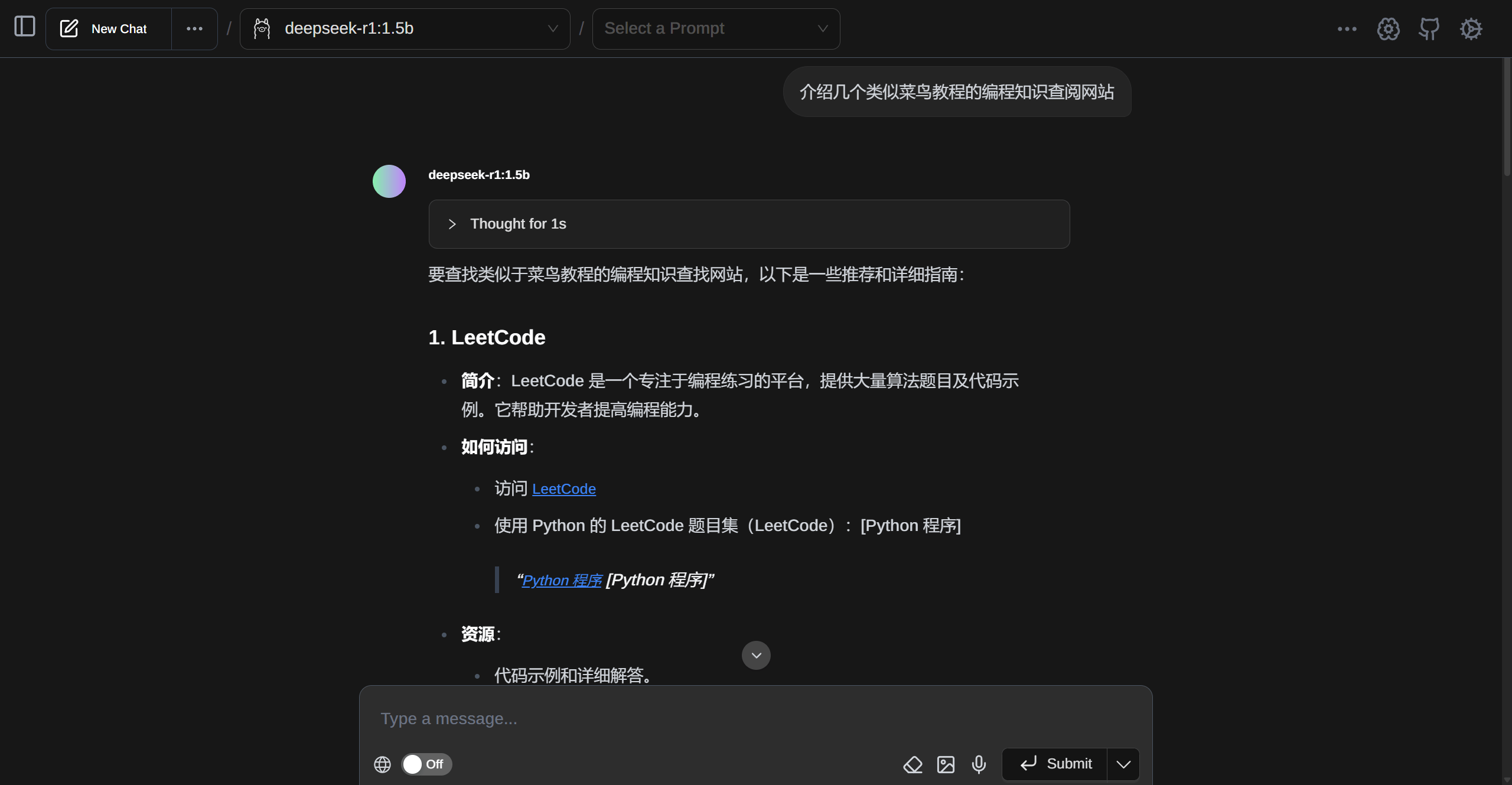
Task: Click the deepseek-r1:1.5b avatar icon
Action: [x=389, y=181]
